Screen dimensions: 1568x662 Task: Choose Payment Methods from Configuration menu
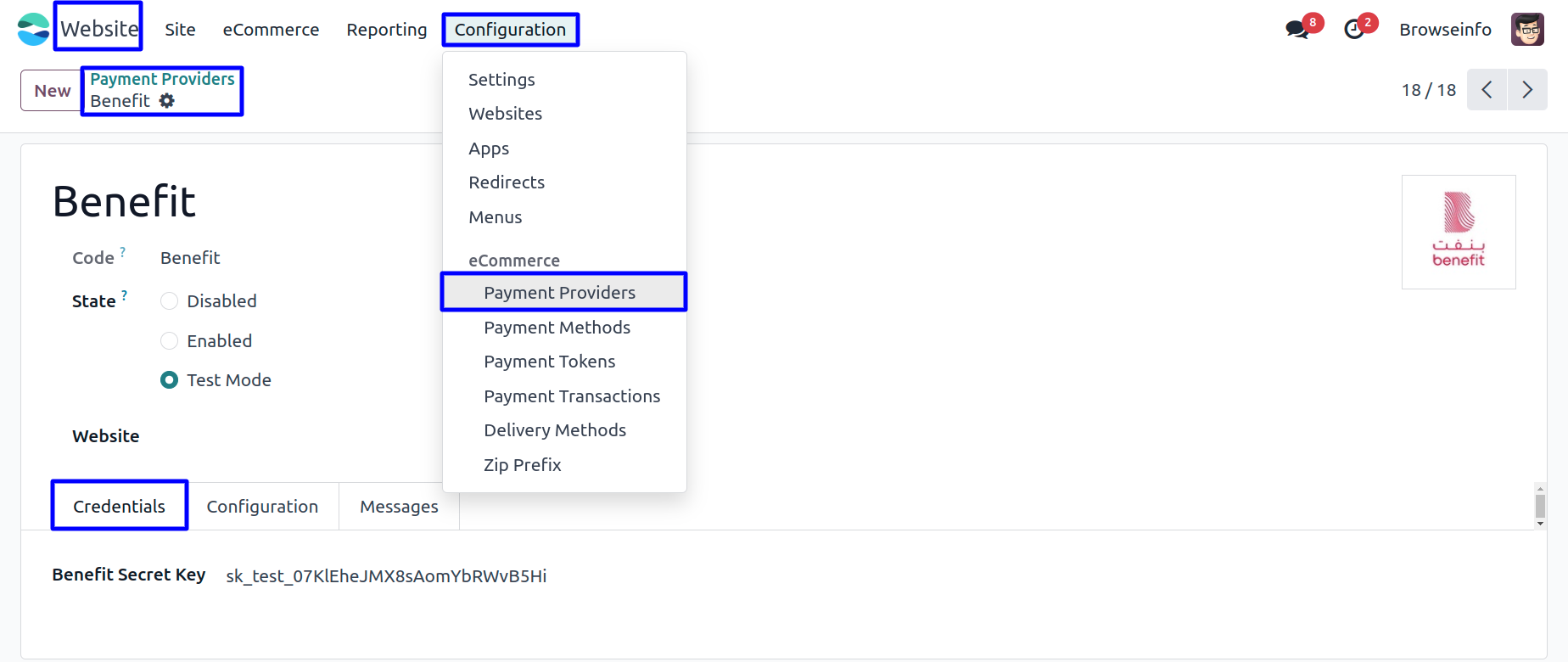pyautogui.click(x=557, y=328)
